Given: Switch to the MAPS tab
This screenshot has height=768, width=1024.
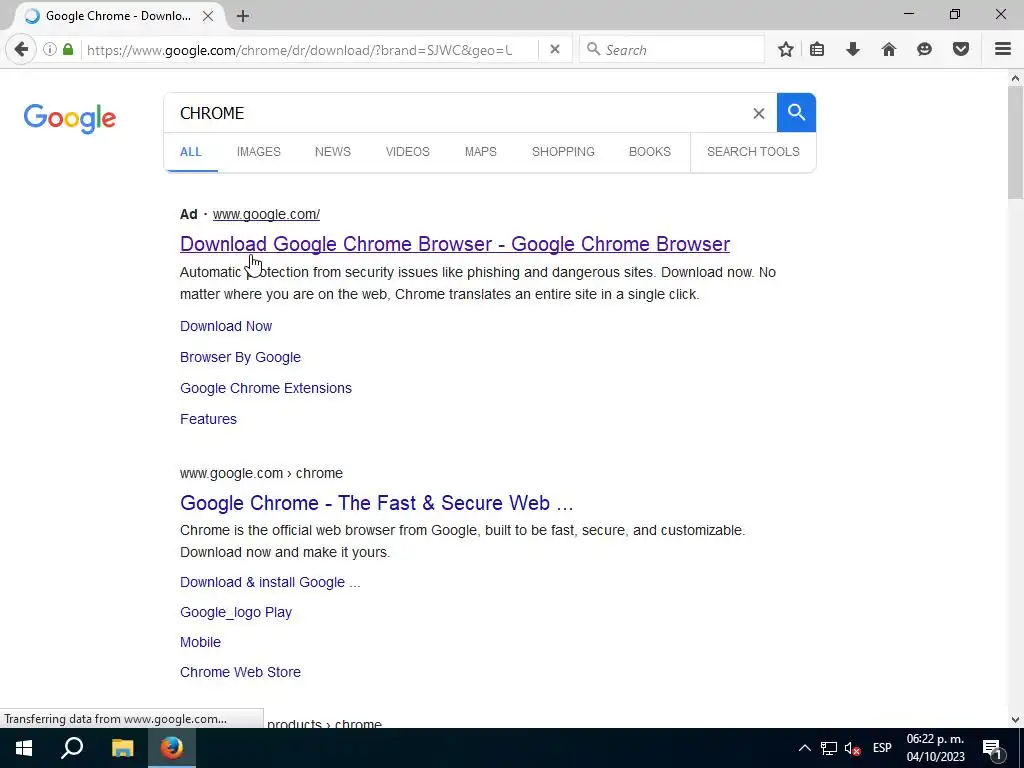Looking at the screenshot, I should 481,152.
